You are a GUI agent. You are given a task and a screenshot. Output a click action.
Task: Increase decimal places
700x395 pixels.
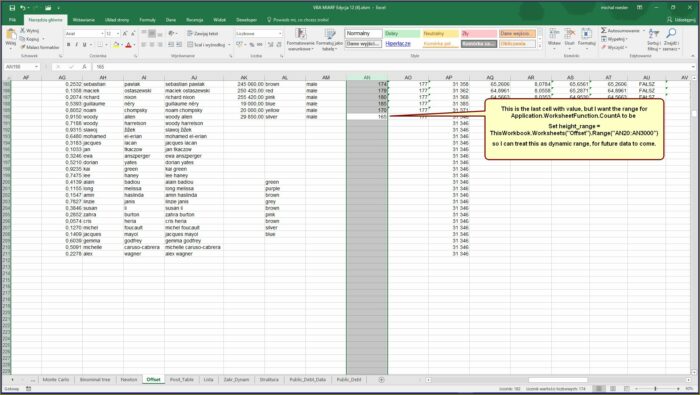click(x=270, y=45)
